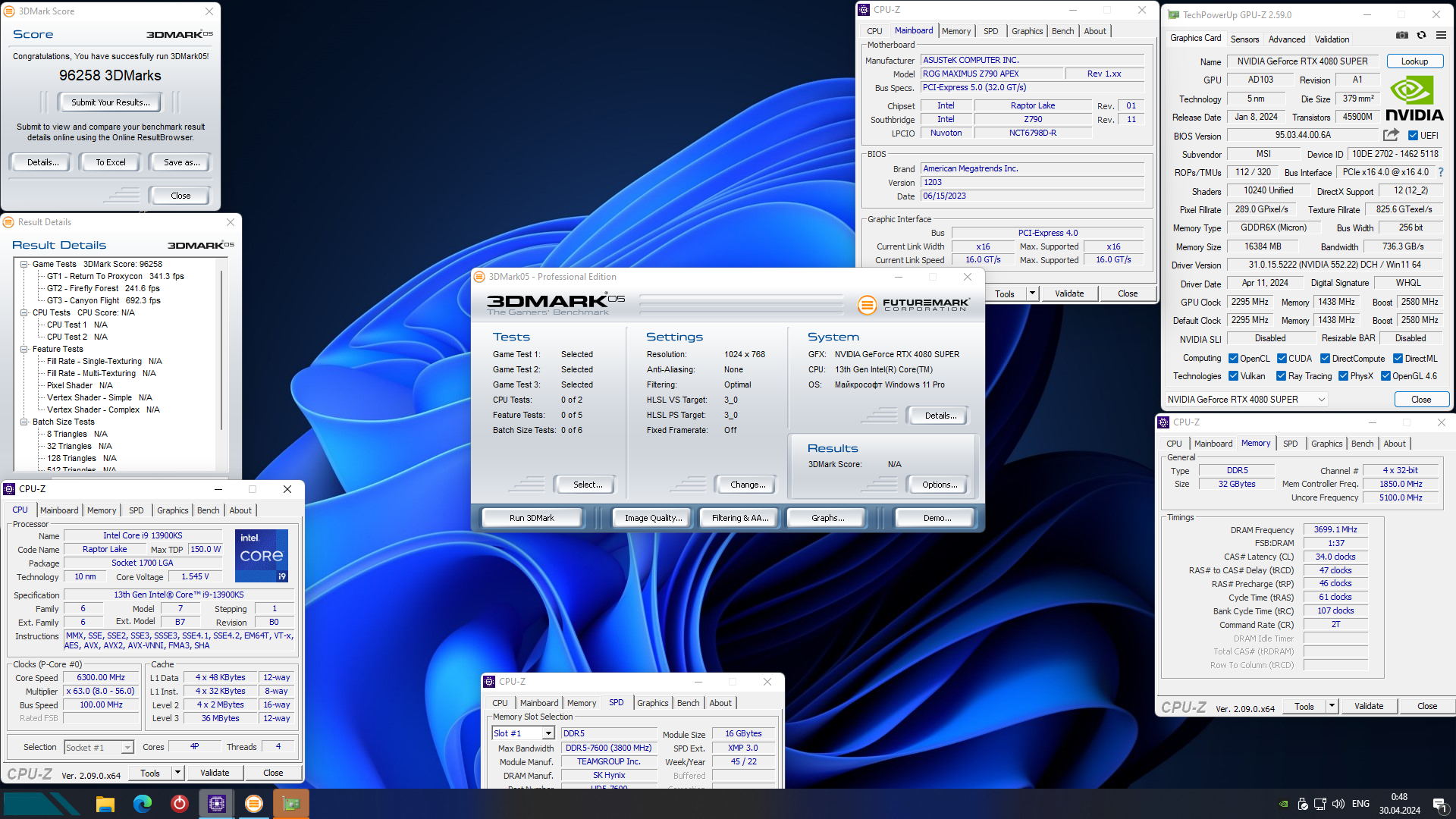Open Windows Start button on taskbar

point(42,804)
